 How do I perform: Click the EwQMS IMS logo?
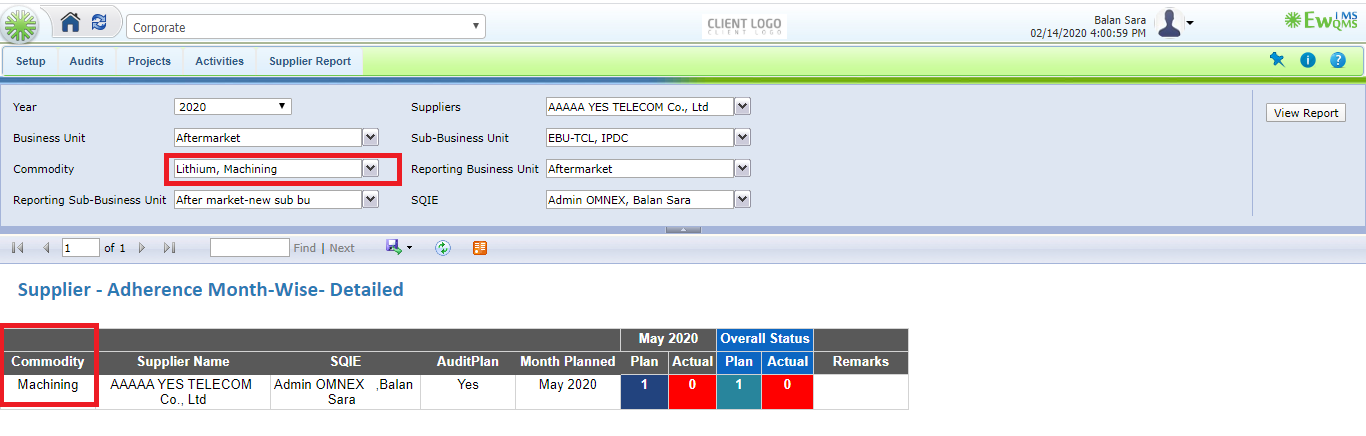click(1321, 20)
